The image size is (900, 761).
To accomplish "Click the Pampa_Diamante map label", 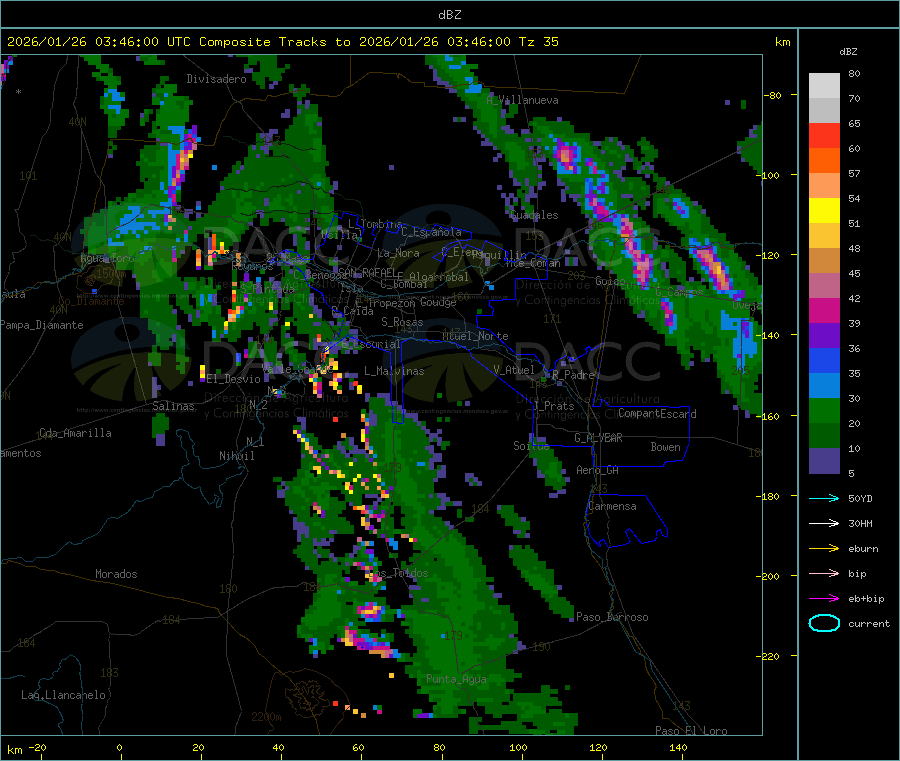I will click(42, 325).
